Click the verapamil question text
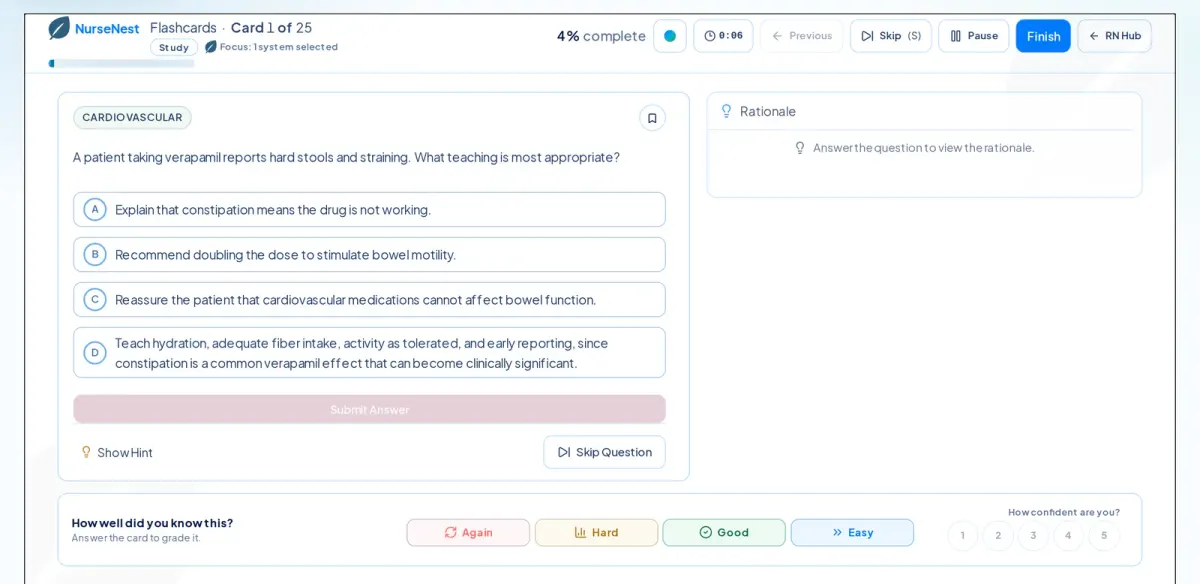Image resolution: width=1200 pixels, height=584 pixels. (346, 157)
